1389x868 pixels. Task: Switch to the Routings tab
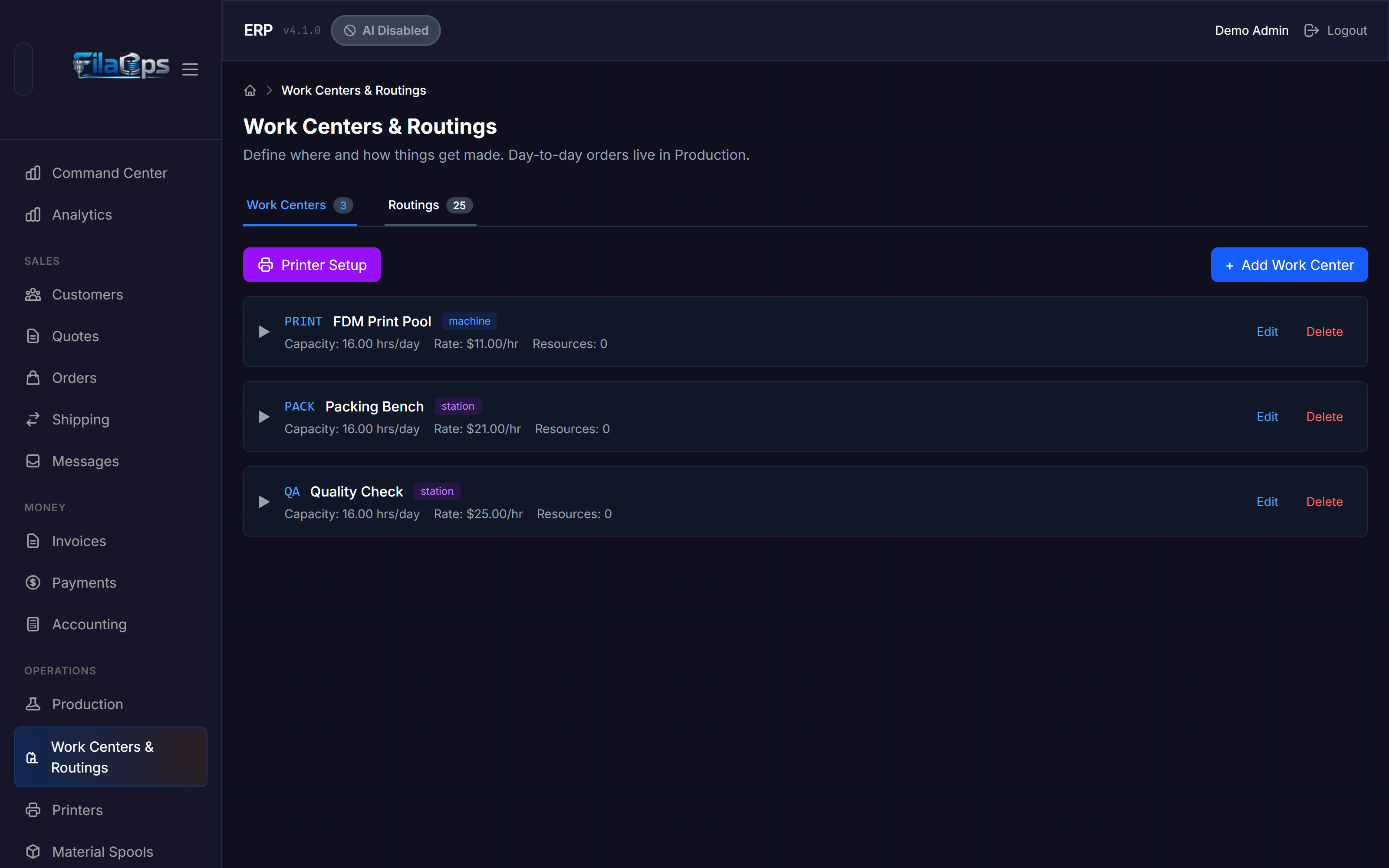click(x=430, y=206)
